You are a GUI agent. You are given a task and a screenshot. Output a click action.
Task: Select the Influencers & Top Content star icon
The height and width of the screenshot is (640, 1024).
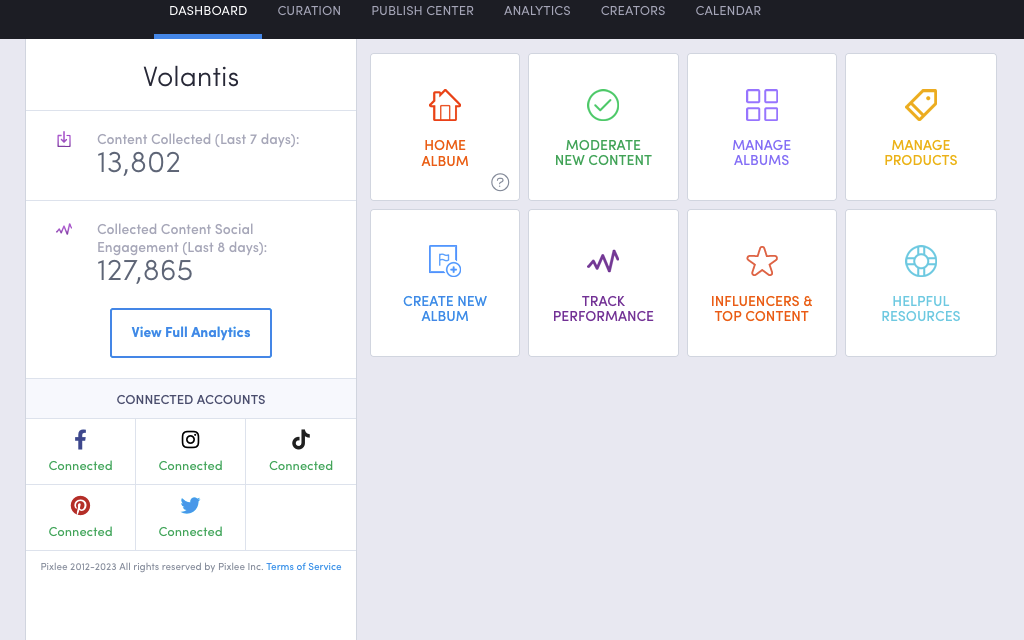point(761,262)
